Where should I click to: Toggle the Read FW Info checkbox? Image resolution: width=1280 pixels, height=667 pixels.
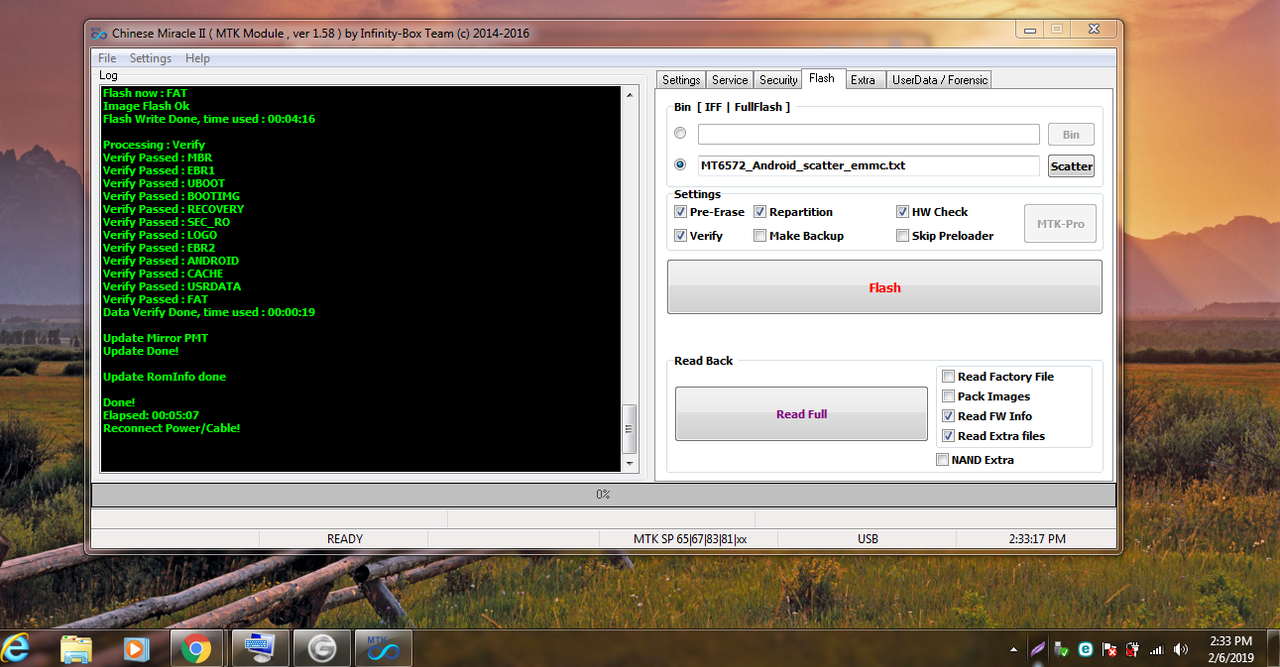point(948,416)
